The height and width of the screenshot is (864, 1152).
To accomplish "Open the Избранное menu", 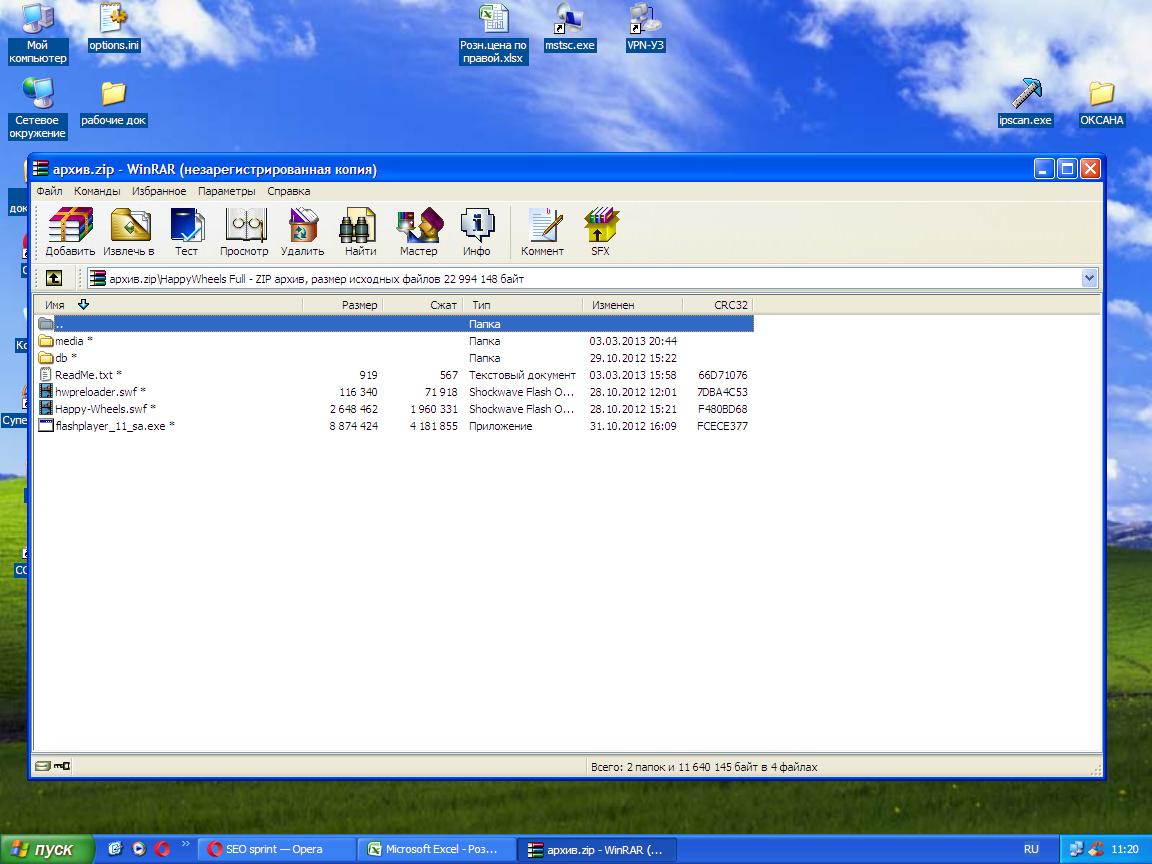I will [x=159, y=191].
